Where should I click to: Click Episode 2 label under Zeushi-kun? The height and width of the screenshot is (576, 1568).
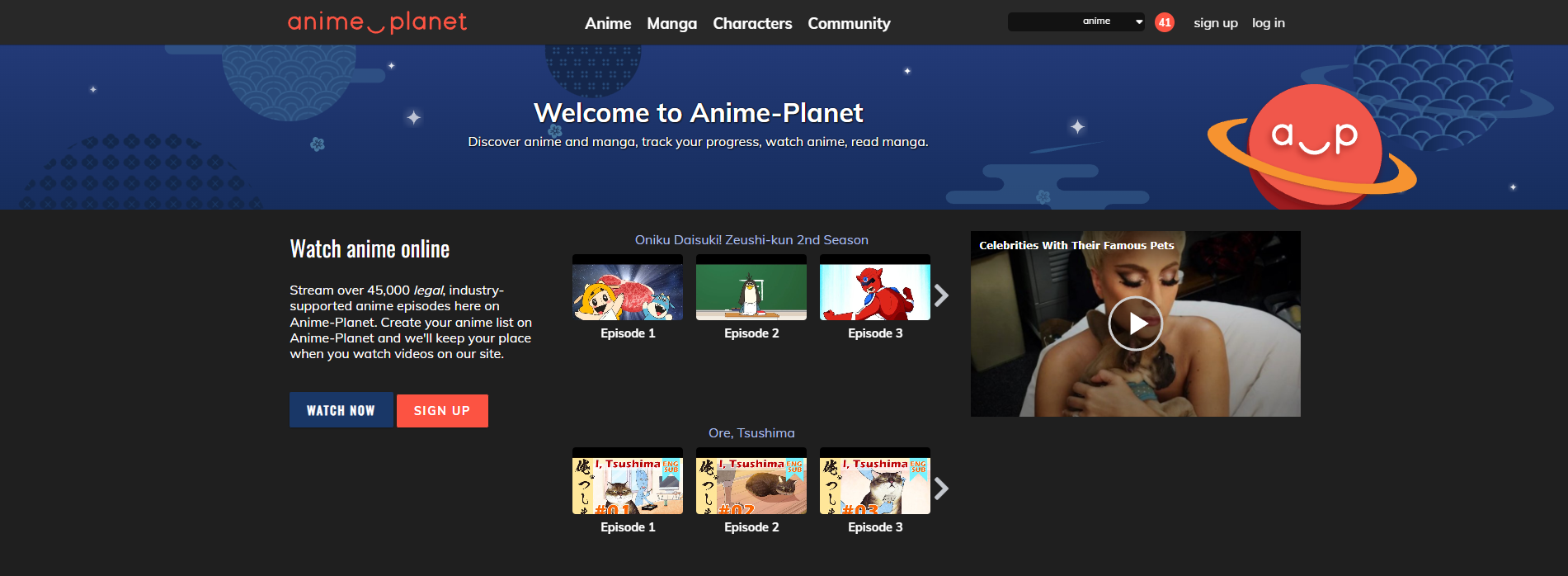[751, 333]
